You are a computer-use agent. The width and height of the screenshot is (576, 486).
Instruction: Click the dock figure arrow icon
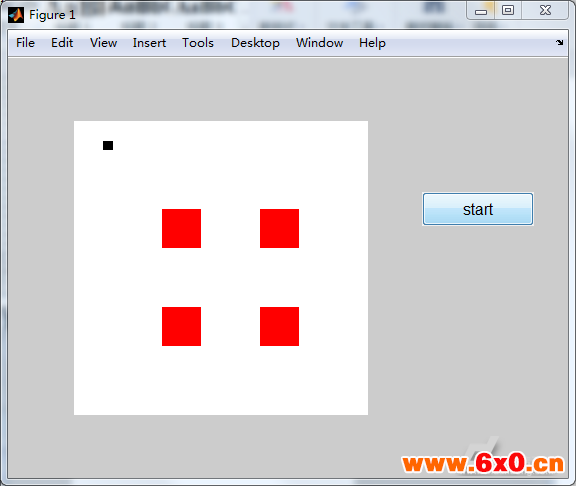tap(559, 43)
